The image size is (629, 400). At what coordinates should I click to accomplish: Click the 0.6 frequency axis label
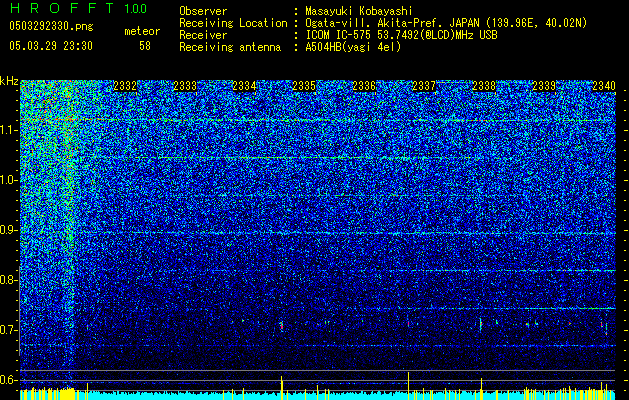pos(9,380)
